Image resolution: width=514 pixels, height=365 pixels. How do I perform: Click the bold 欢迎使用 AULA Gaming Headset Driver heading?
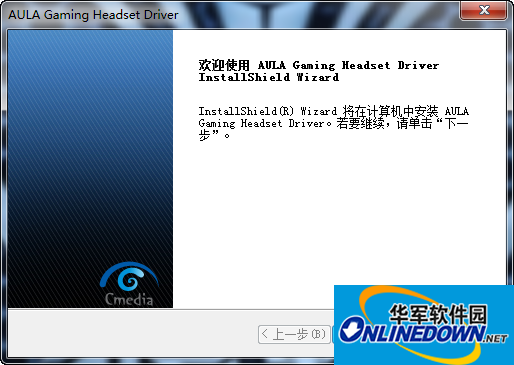tap(319, 71)
